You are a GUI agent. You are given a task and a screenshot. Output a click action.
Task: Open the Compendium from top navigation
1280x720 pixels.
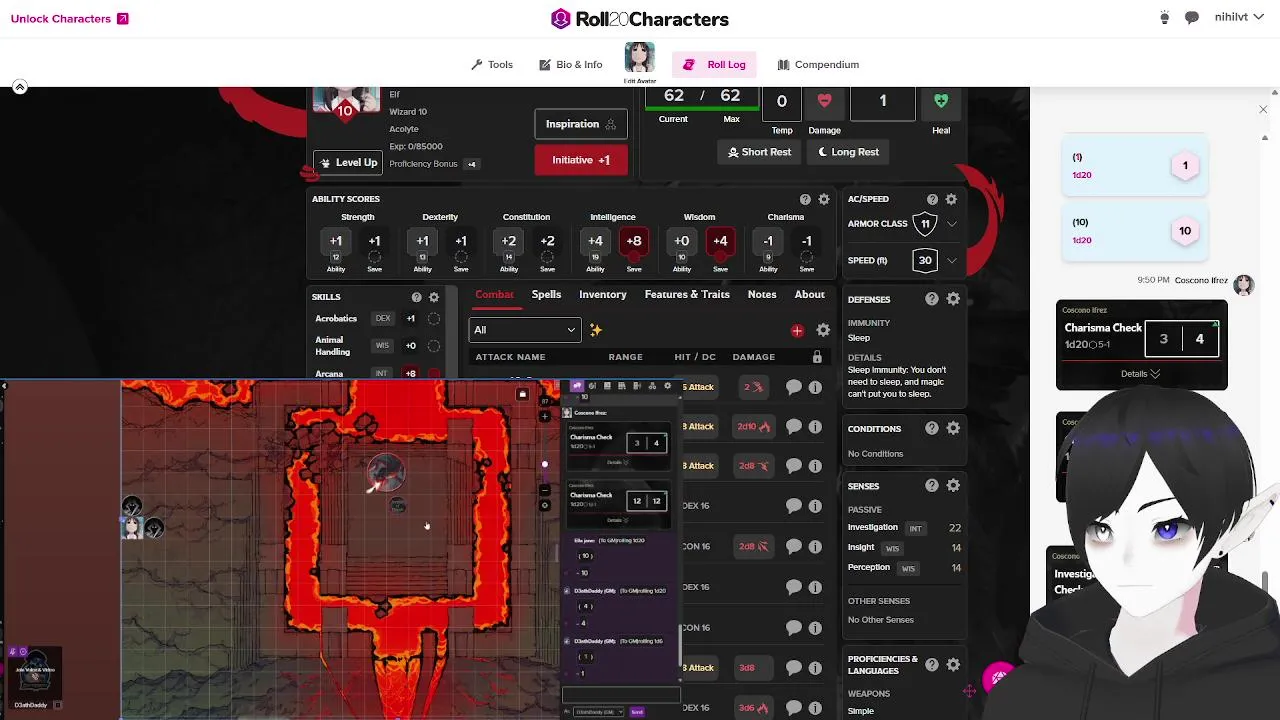tap(818, 65)
